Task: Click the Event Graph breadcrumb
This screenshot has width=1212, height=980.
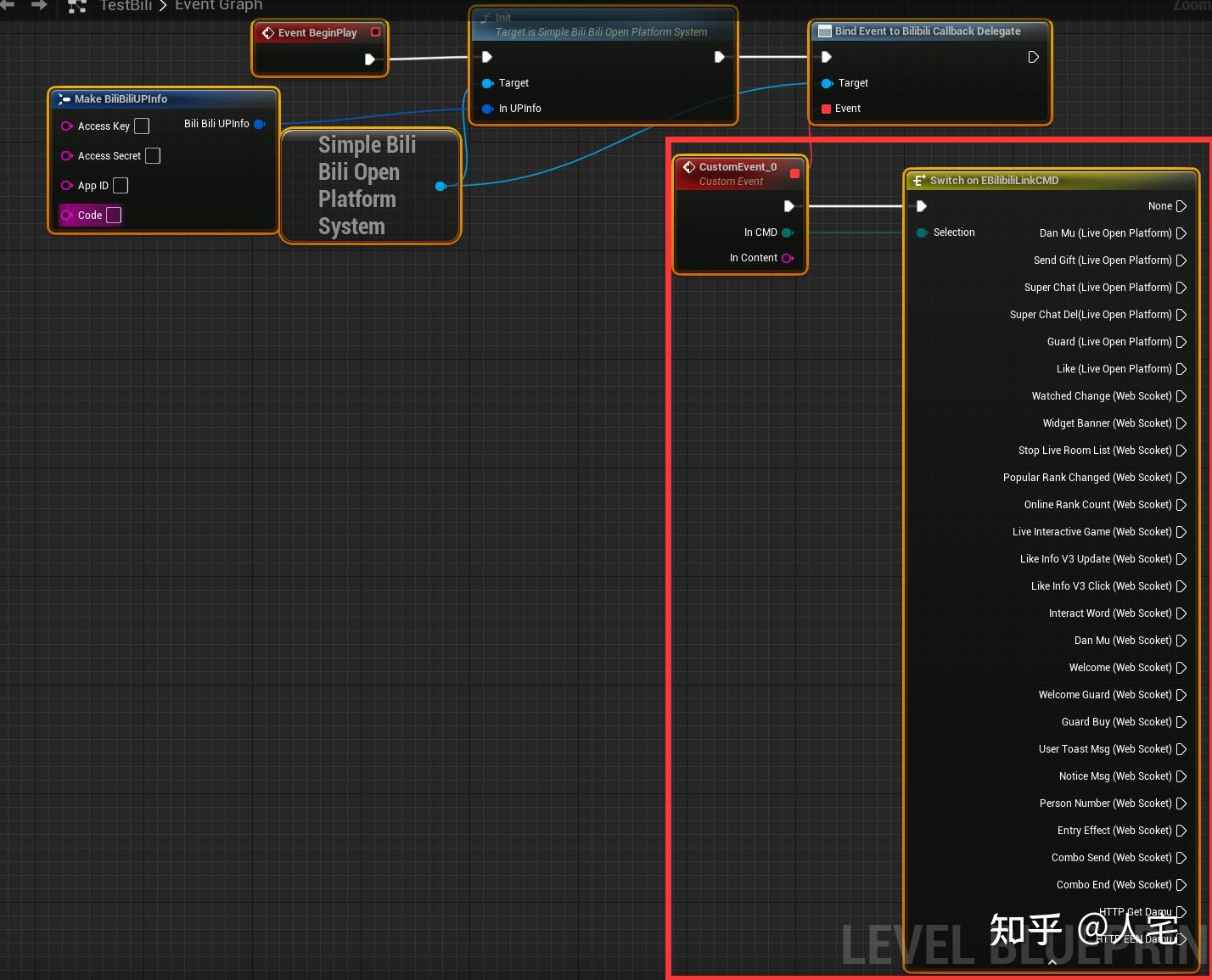Action: pos(219,5)
